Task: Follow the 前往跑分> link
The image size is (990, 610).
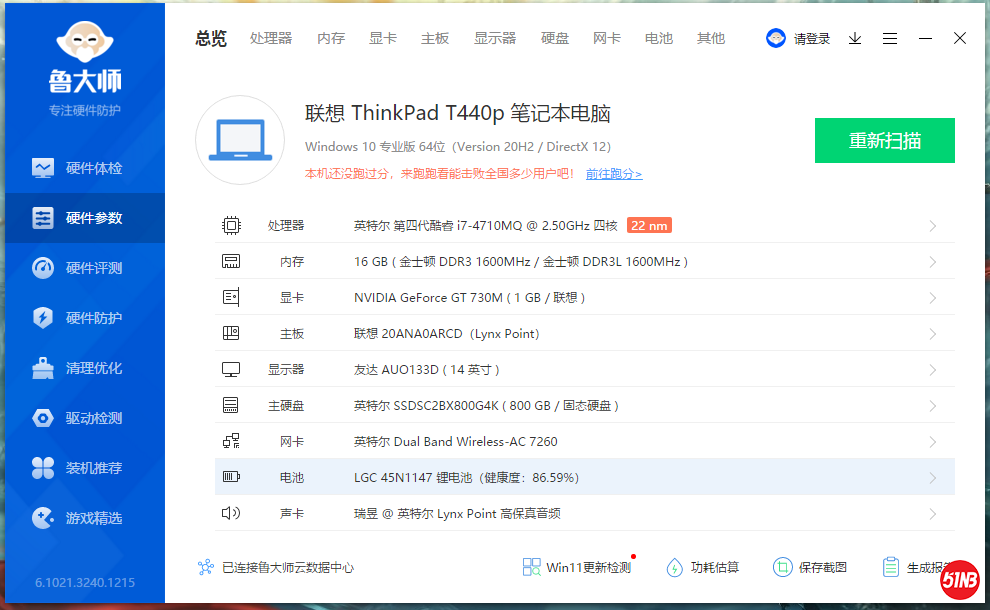Action: (614, 174)
